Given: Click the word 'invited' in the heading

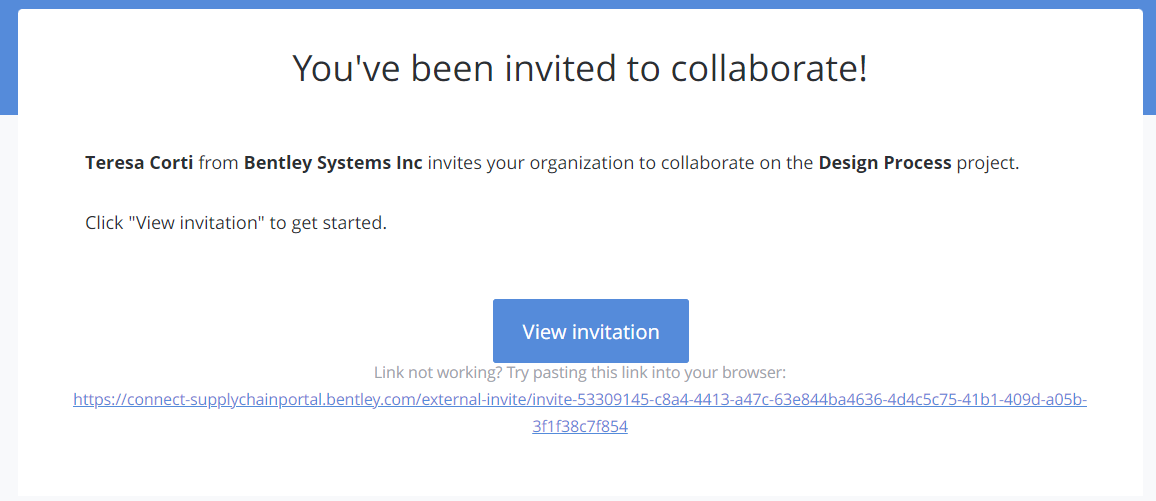Looking at the screenshot, I should pyautogui.click(x=557, y=68).
